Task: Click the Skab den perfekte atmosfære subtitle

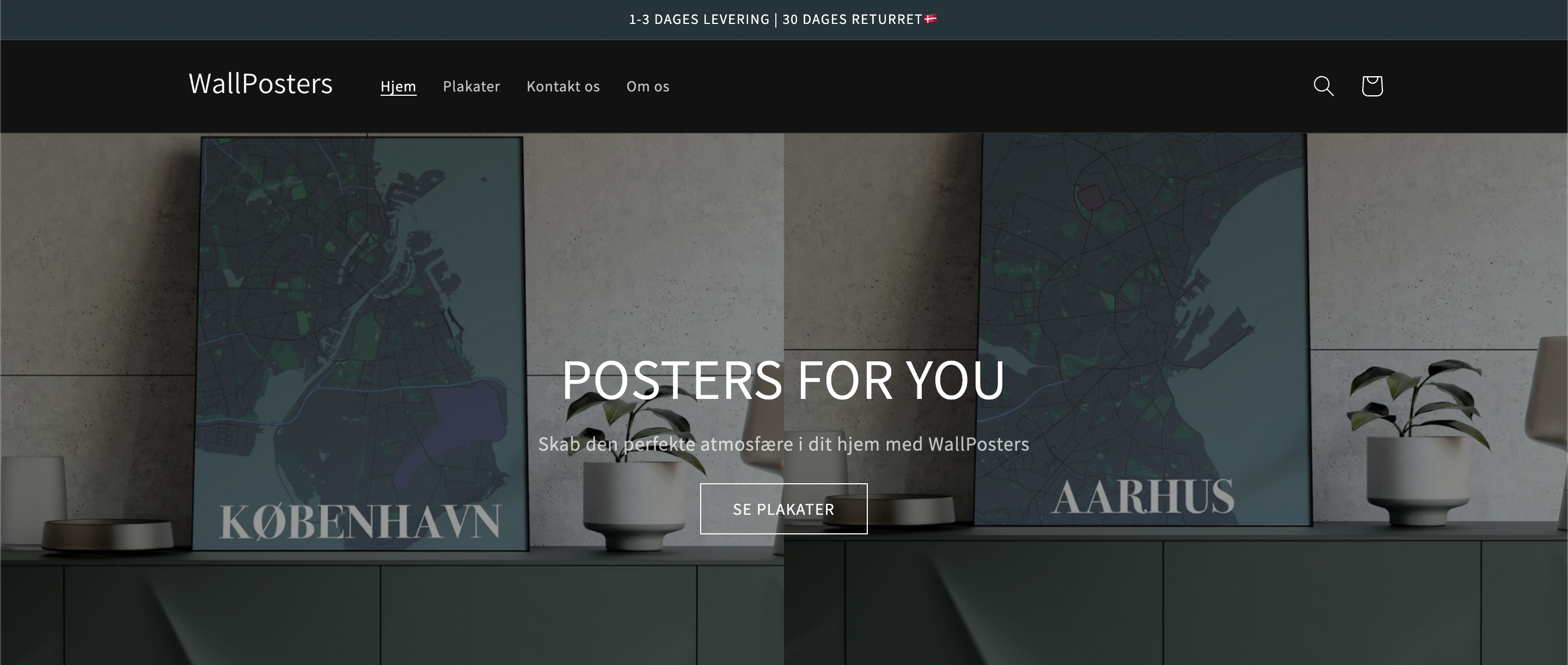Action: (783, 444)
